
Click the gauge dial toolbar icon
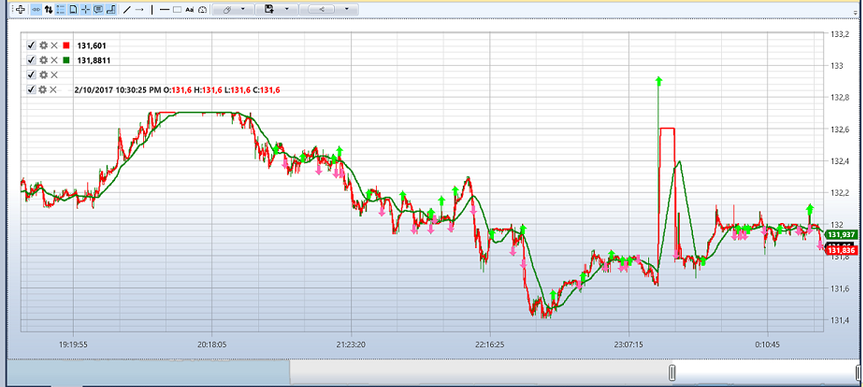click(x=202, y=9)
